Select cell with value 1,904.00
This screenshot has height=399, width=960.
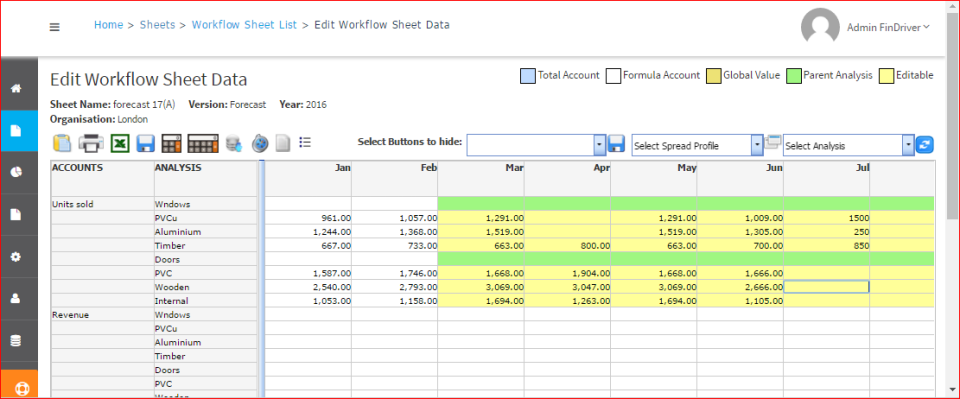(x=568, y=273)
